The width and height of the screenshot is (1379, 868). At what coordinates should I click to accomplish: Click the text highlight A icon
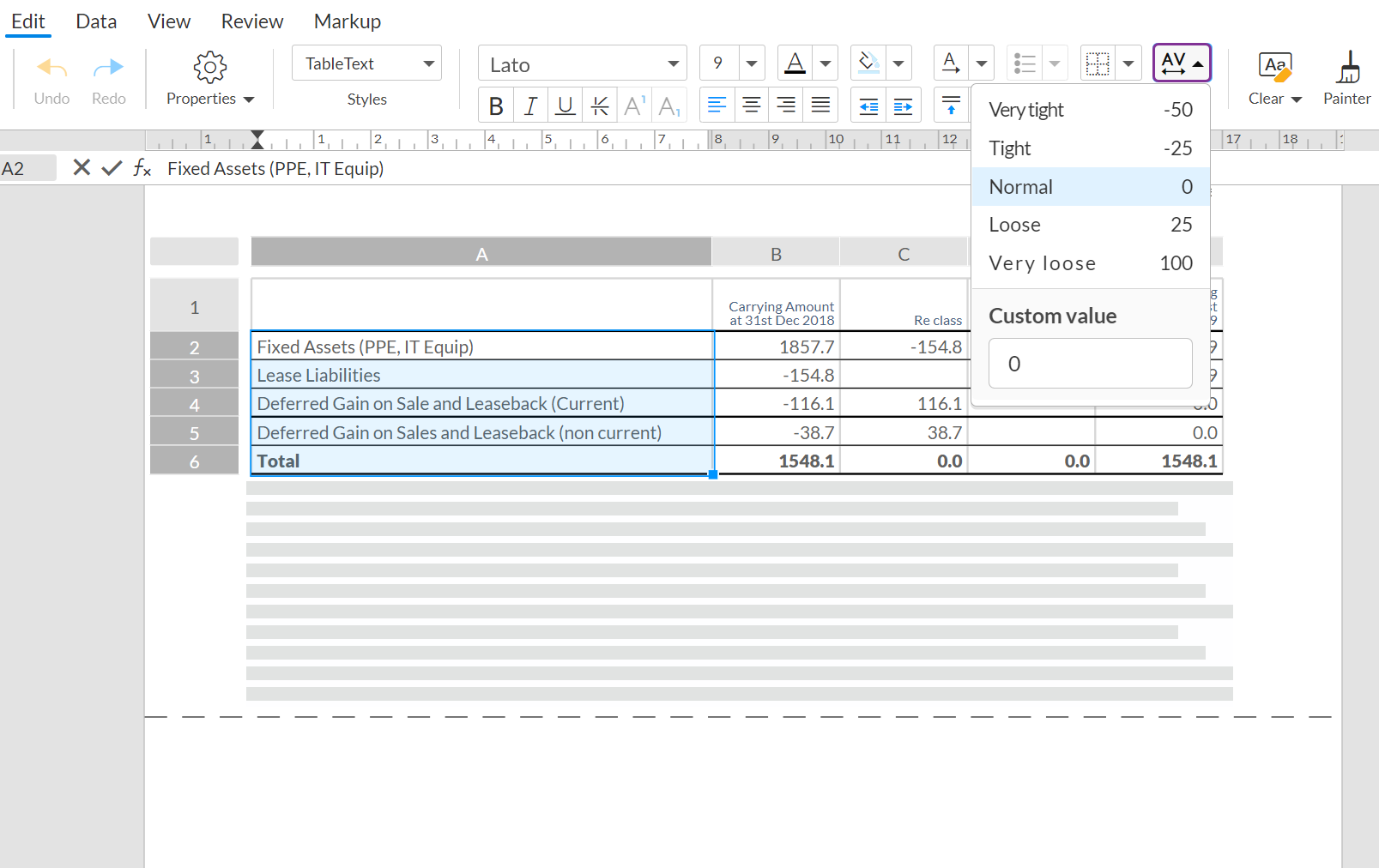pos(951,63)
